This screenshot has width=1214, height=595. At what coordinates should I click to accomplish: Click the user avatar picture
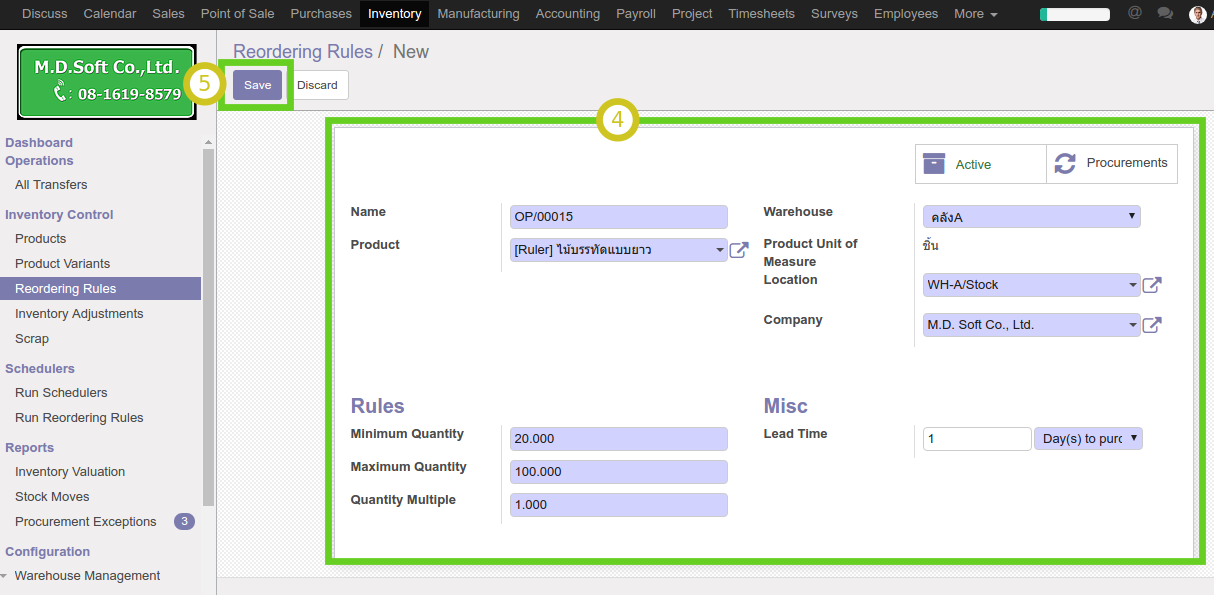[x=1197, y=14]
